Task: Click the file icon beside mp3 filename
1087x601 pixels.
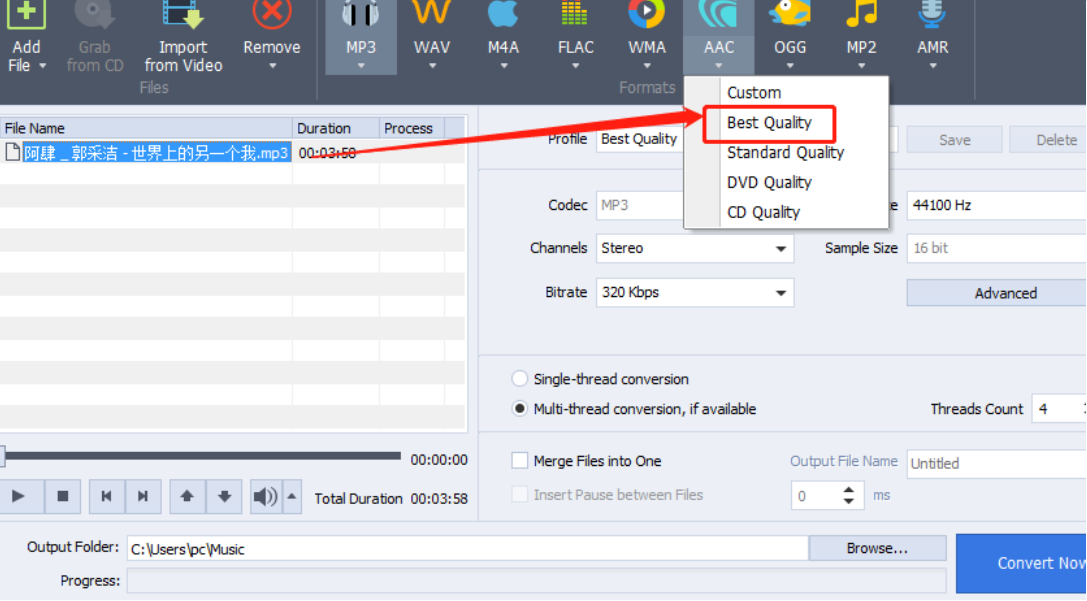Action: click(12, 152)
